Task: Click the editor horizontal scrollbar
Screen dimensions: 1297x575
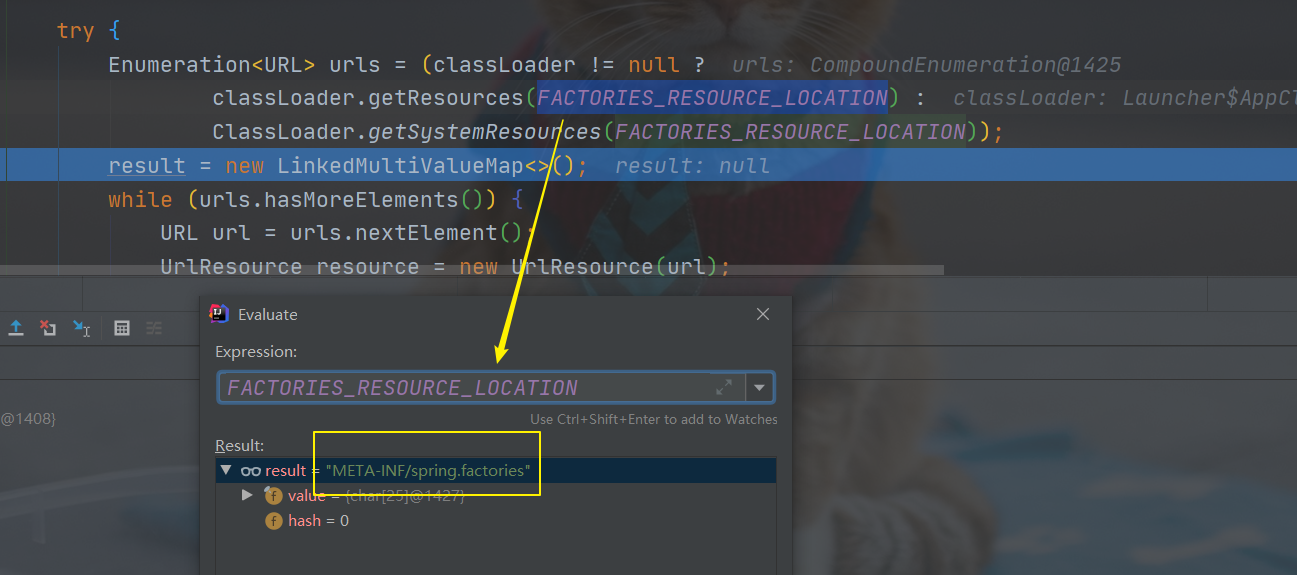Action: tap(472, 270)
